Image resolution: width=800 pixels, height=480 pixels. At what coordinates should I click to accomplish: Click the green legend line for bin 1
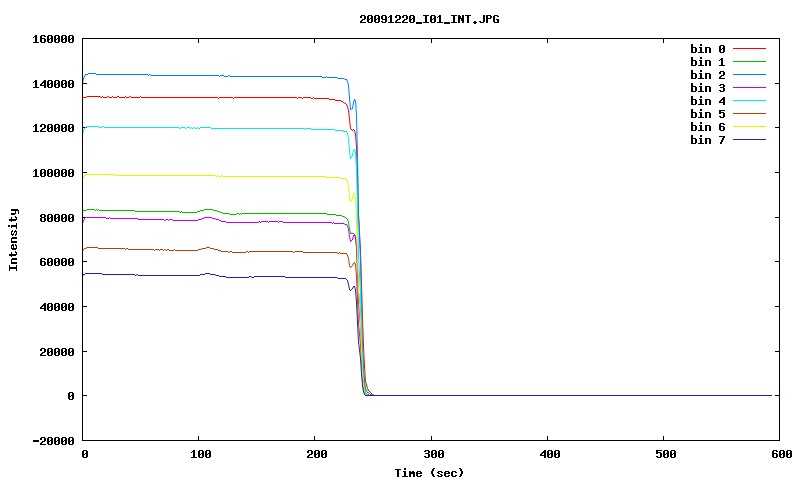coord(749,61)
